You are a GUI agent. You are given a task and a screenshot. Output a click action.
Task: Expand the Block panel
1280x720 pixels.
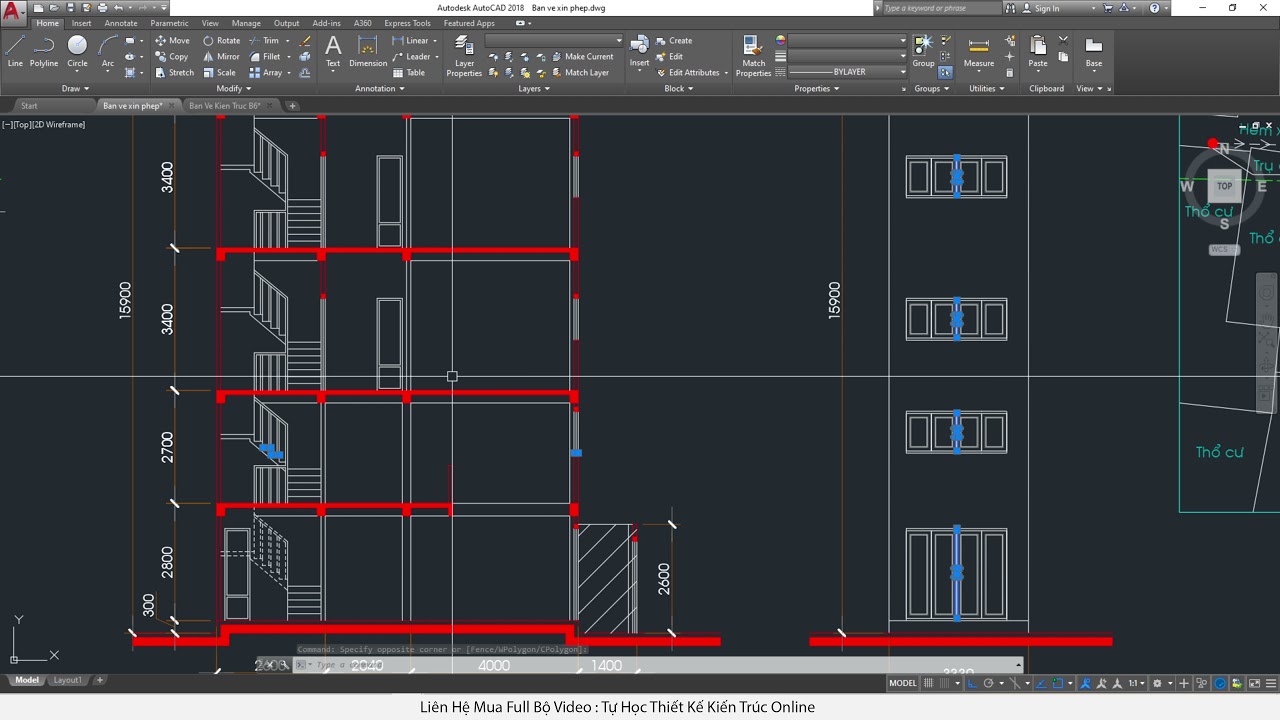click(679, 88)
